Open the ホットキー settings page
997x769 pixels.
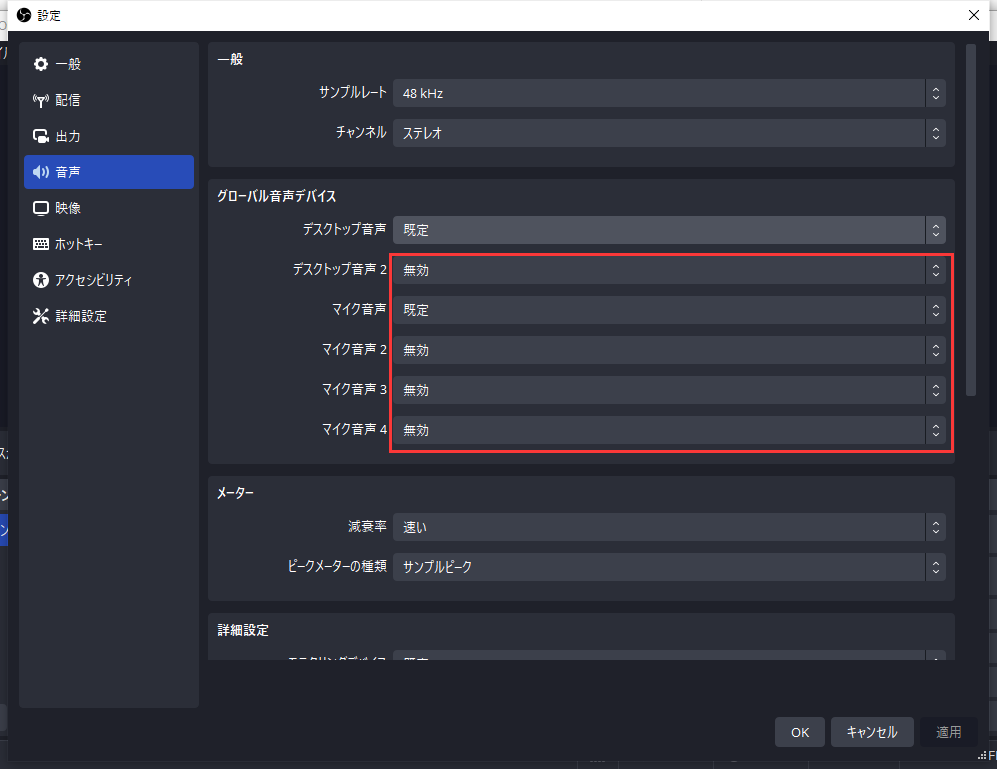click(79, 244)
